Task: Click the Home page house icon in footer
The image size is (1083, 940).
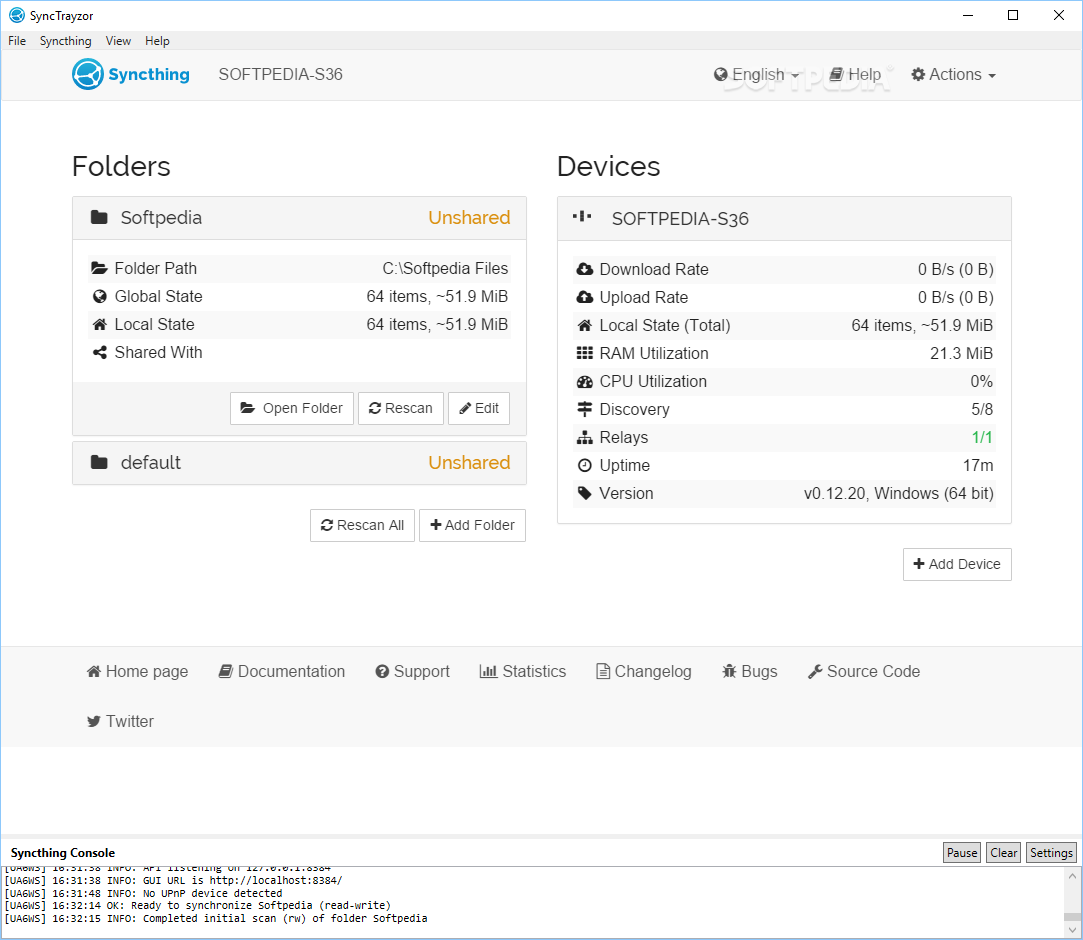Action: coord(93,671)
